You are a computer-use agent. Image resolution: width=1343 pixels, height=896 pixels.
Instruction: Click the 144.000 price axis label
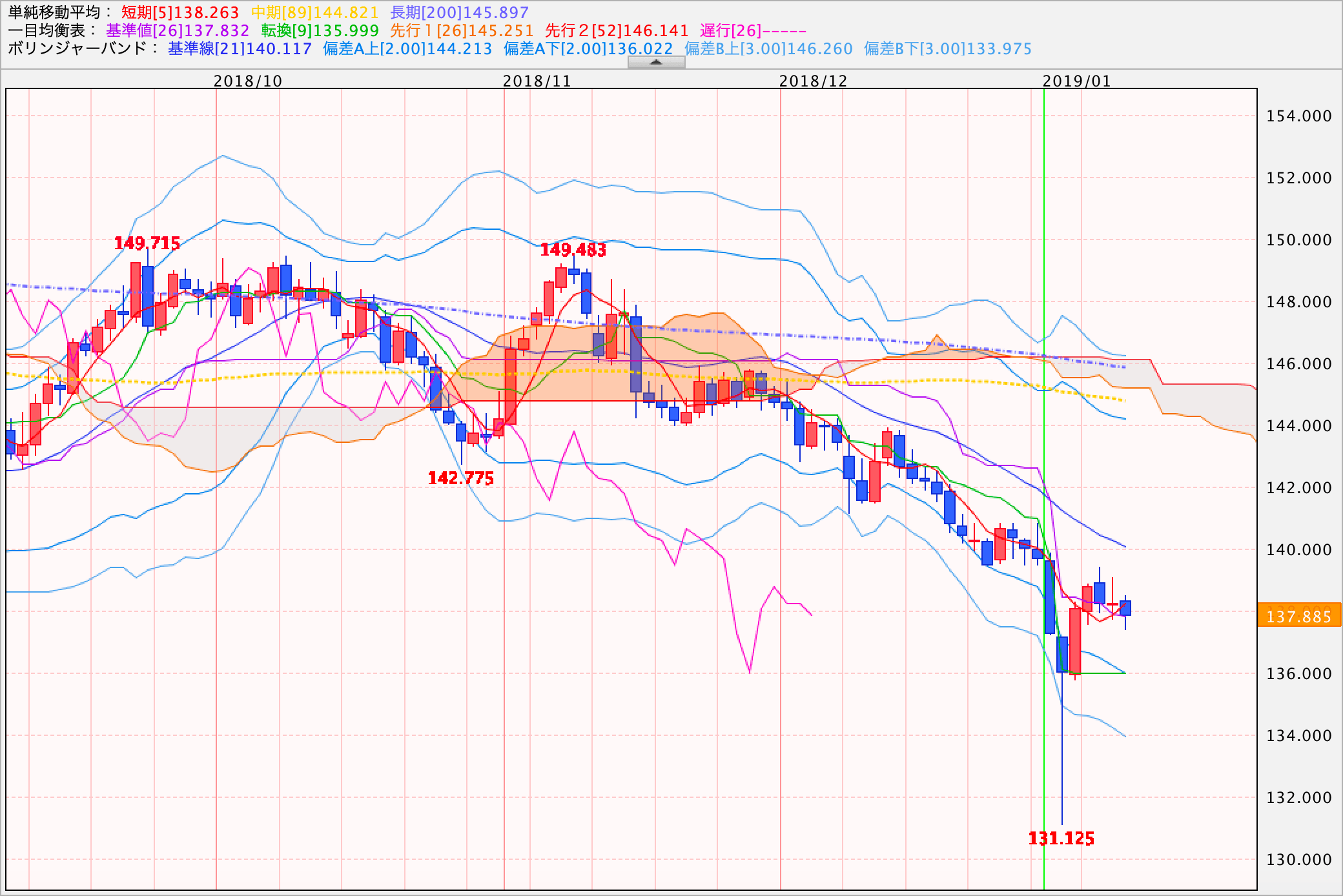pyautogui.click(x=1299, y=426)
